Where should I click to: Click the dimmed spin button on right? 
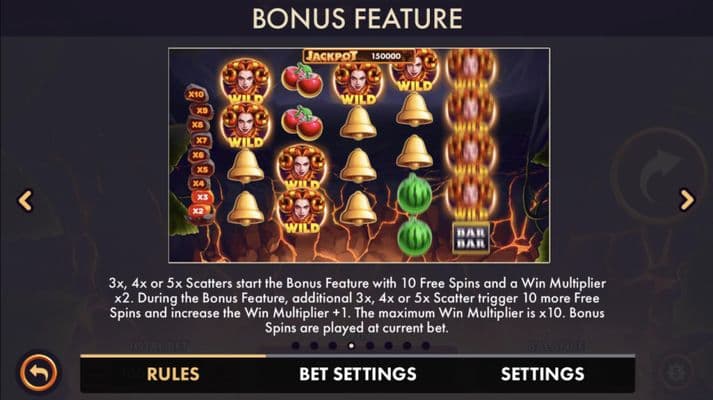658,175
